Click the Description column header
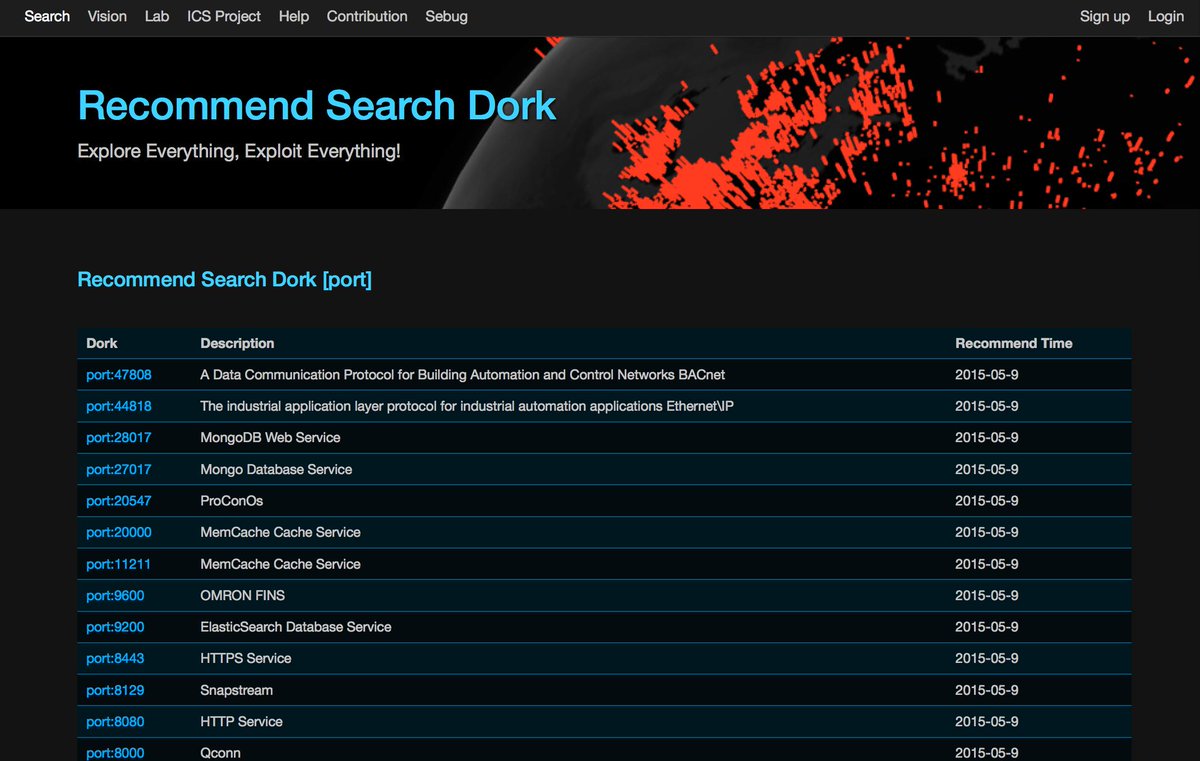Screen dimensions: 1200x761 [237, 343]
